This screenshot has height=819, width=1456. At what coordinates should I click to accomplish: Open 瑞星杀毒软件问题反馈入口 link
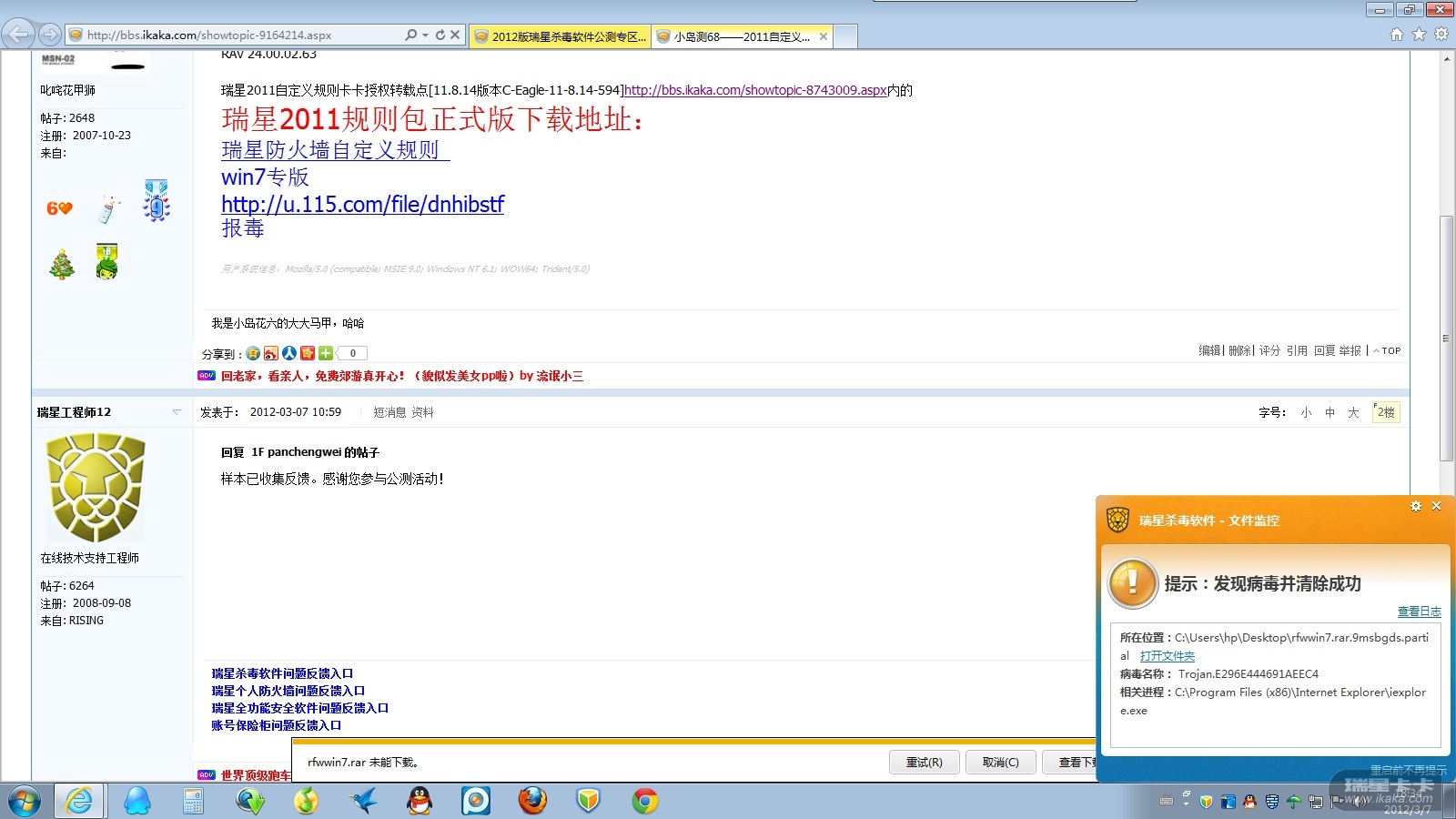click(x=282, y=673)
